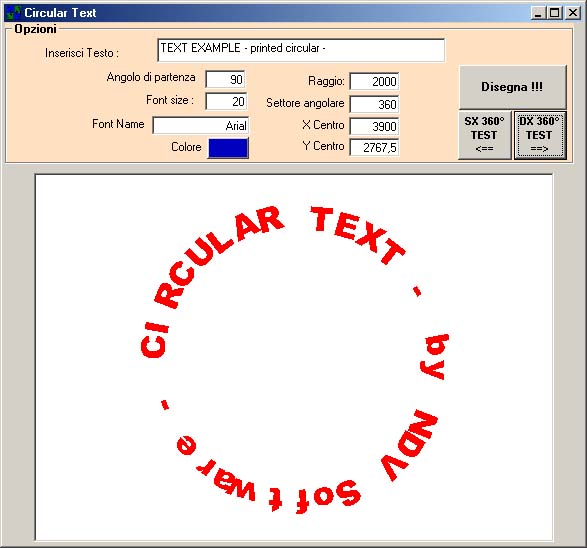Click the red circular text preview canvas
This screenshot has height=548, width=587.
click(x=294, y=357)
